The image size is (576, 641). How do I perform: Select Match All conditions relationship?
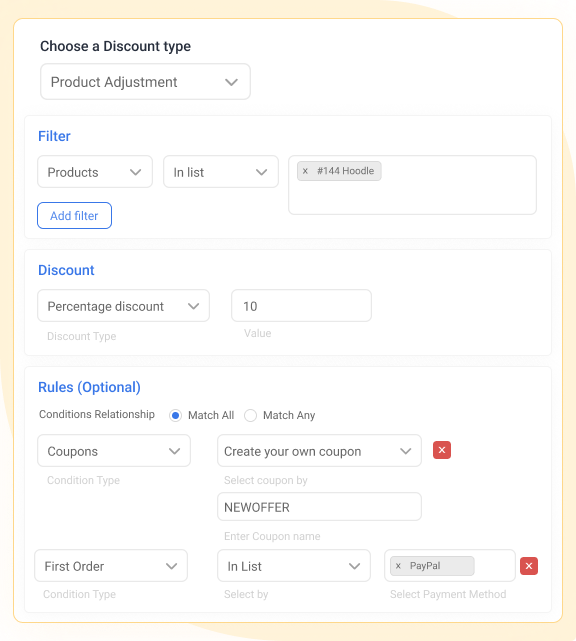[x=175, y=415]
